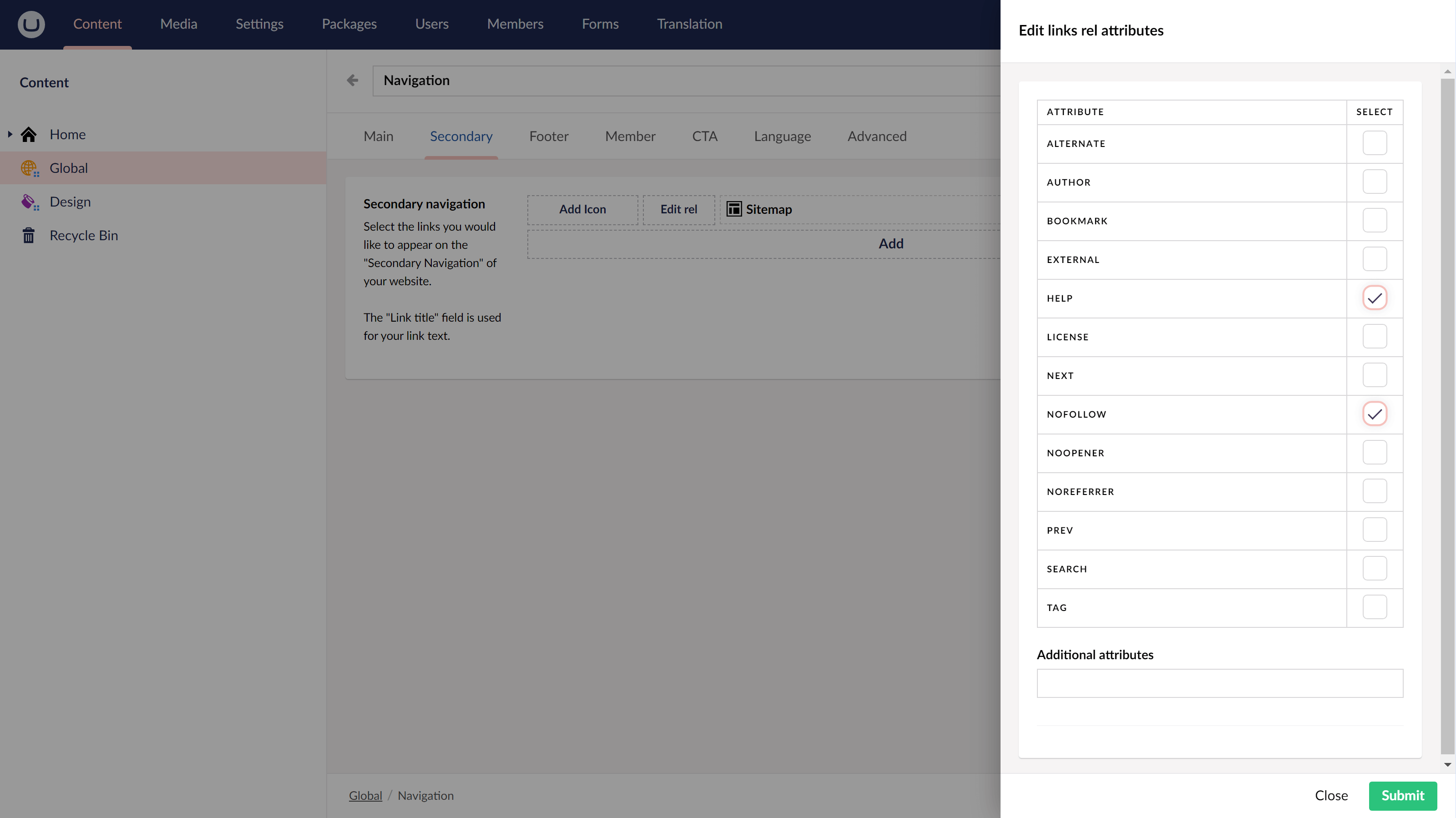Switch to the Footer tab
Image resolution: width=1456 pixels, height=818 pixels.
coord(548,136)
